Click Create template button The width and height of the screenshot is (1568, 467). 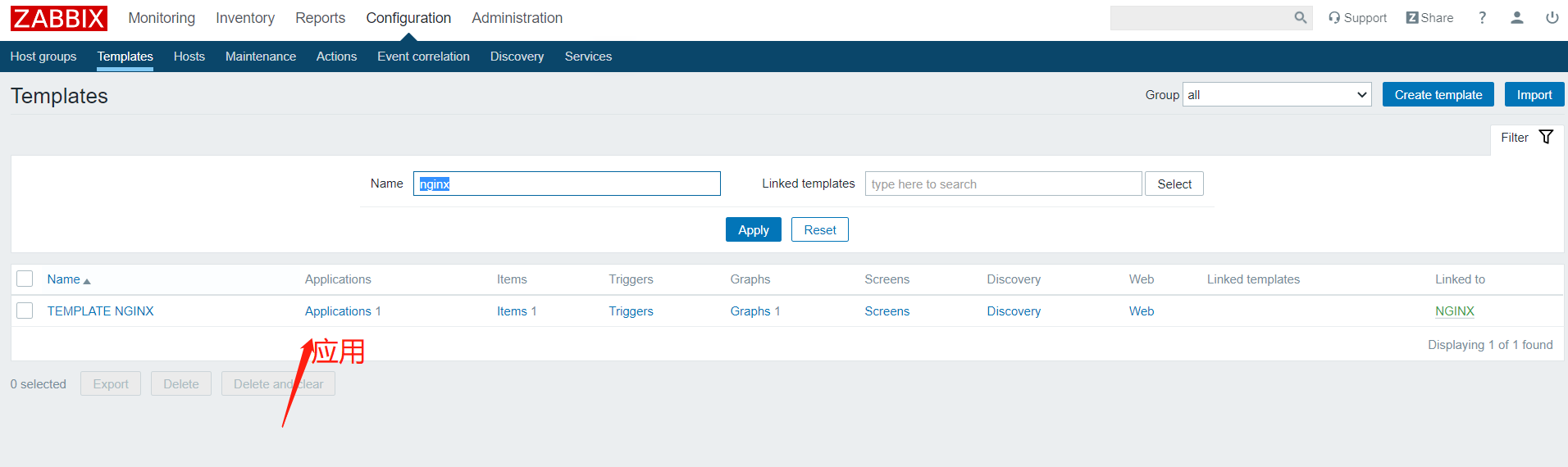[x=1438, y=95]
